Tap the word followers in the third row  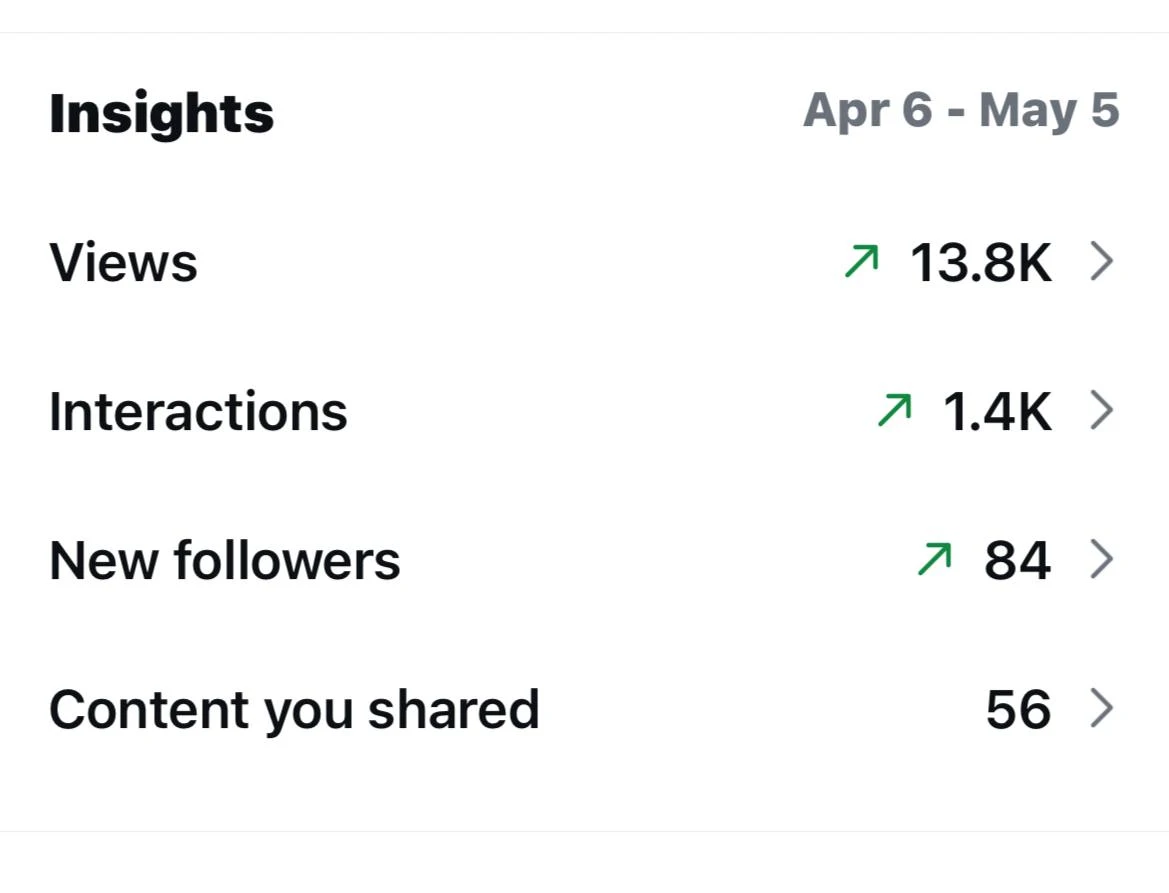[287, 561]
